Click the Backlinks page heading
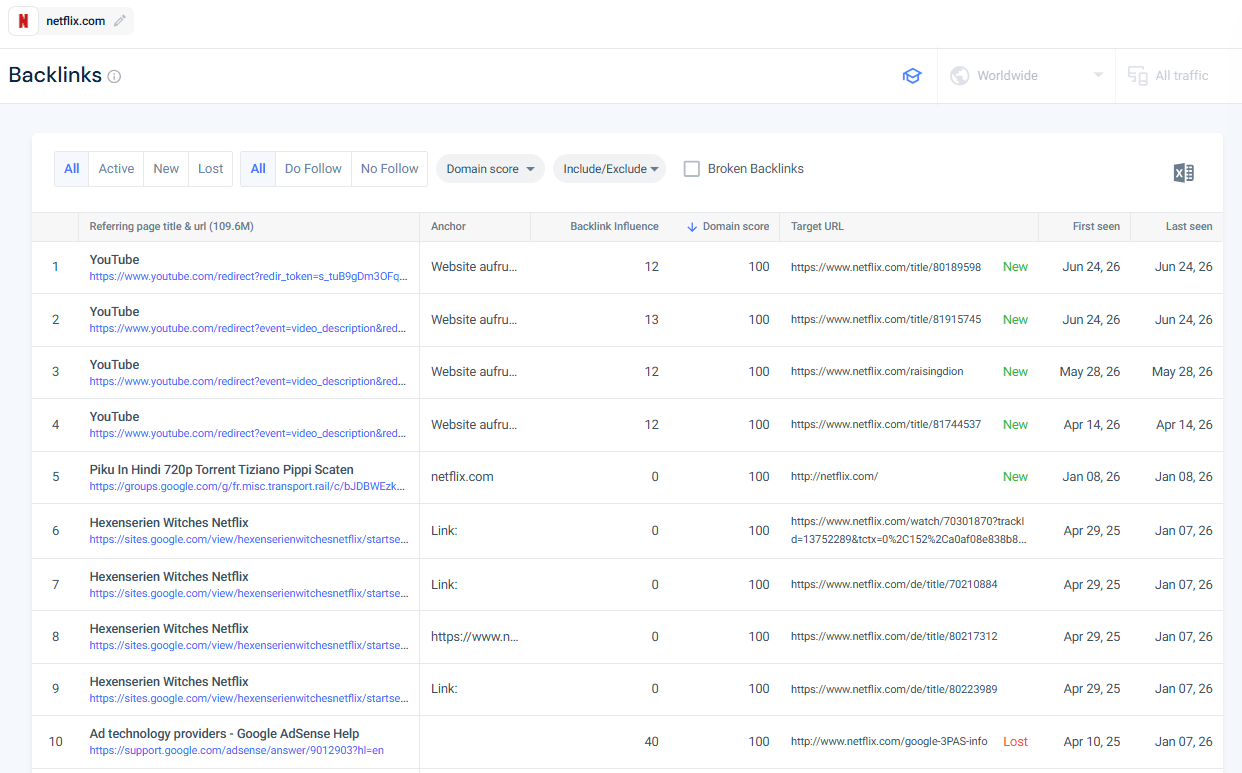Screen dimensions: 1242x773 [55, 75]
